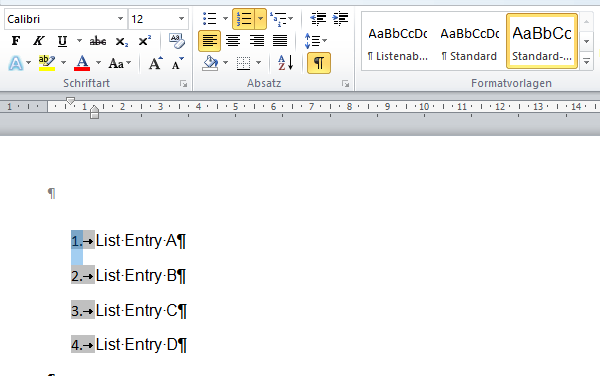Open font color dropdown arrow

[98, 63]
